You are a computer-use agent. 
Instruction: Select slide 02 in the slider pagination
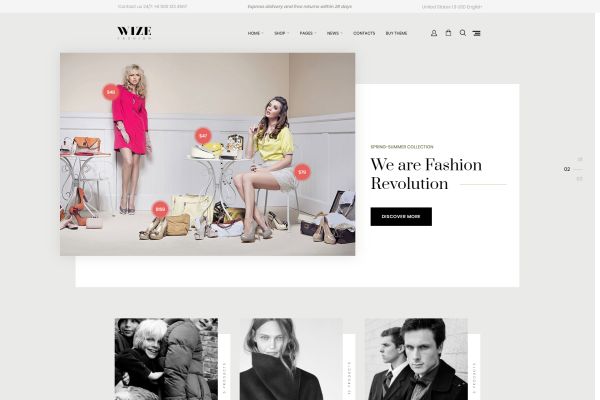pos(567,169)
